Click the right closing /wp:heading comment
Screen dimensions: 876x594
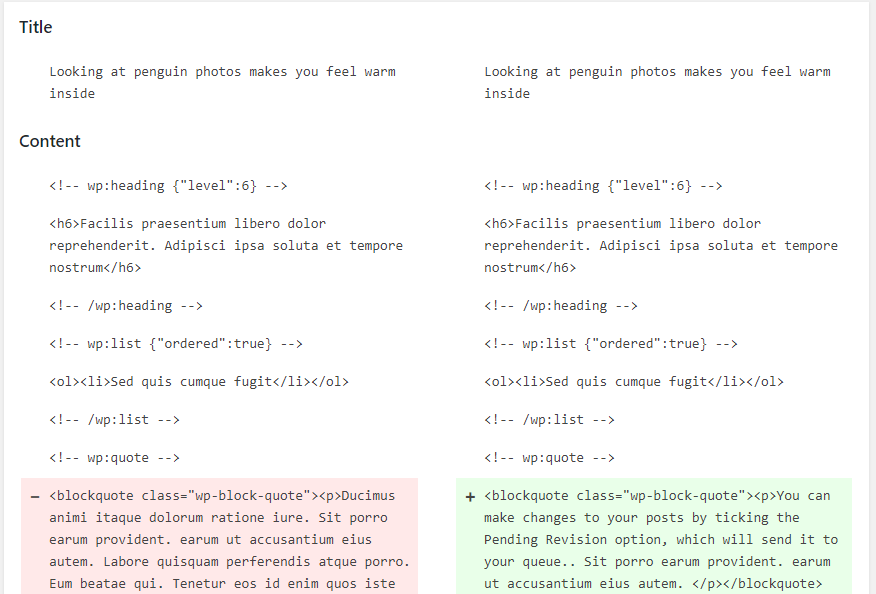click(560, 306)
